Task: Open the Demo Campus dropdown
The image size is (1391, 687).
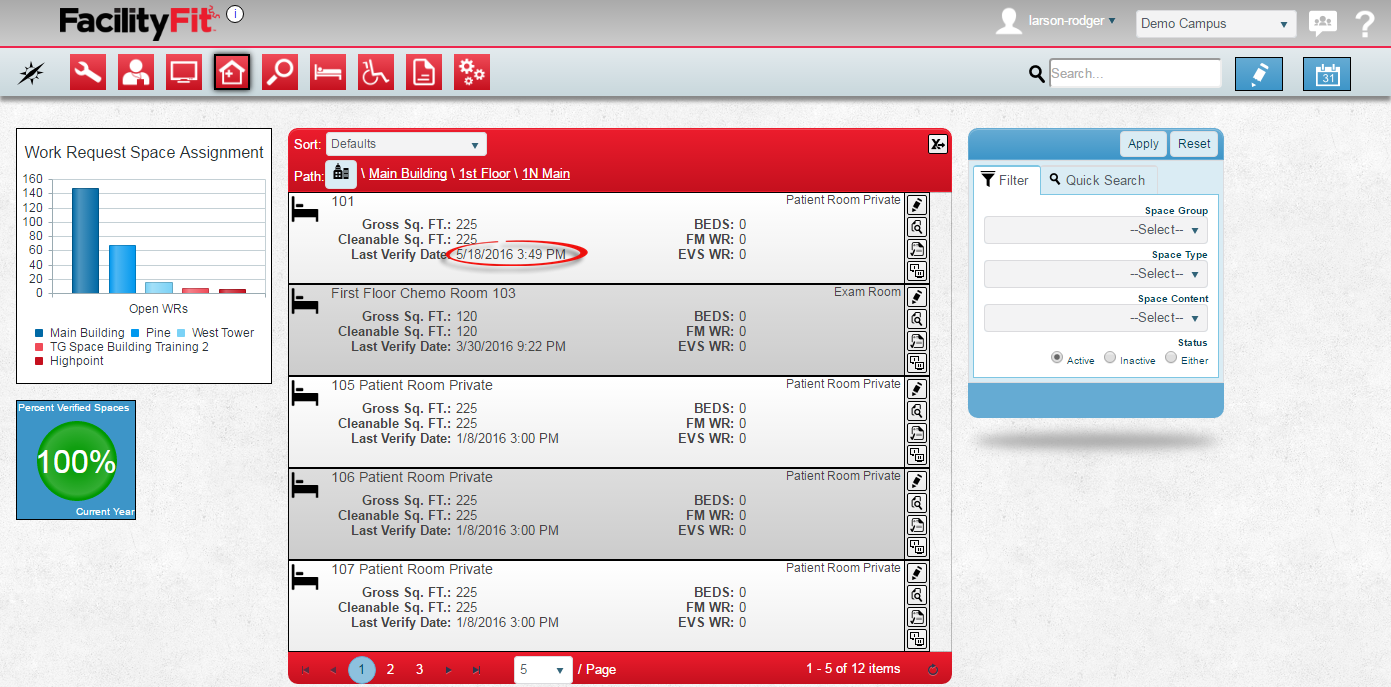Action: (1215, 24)
